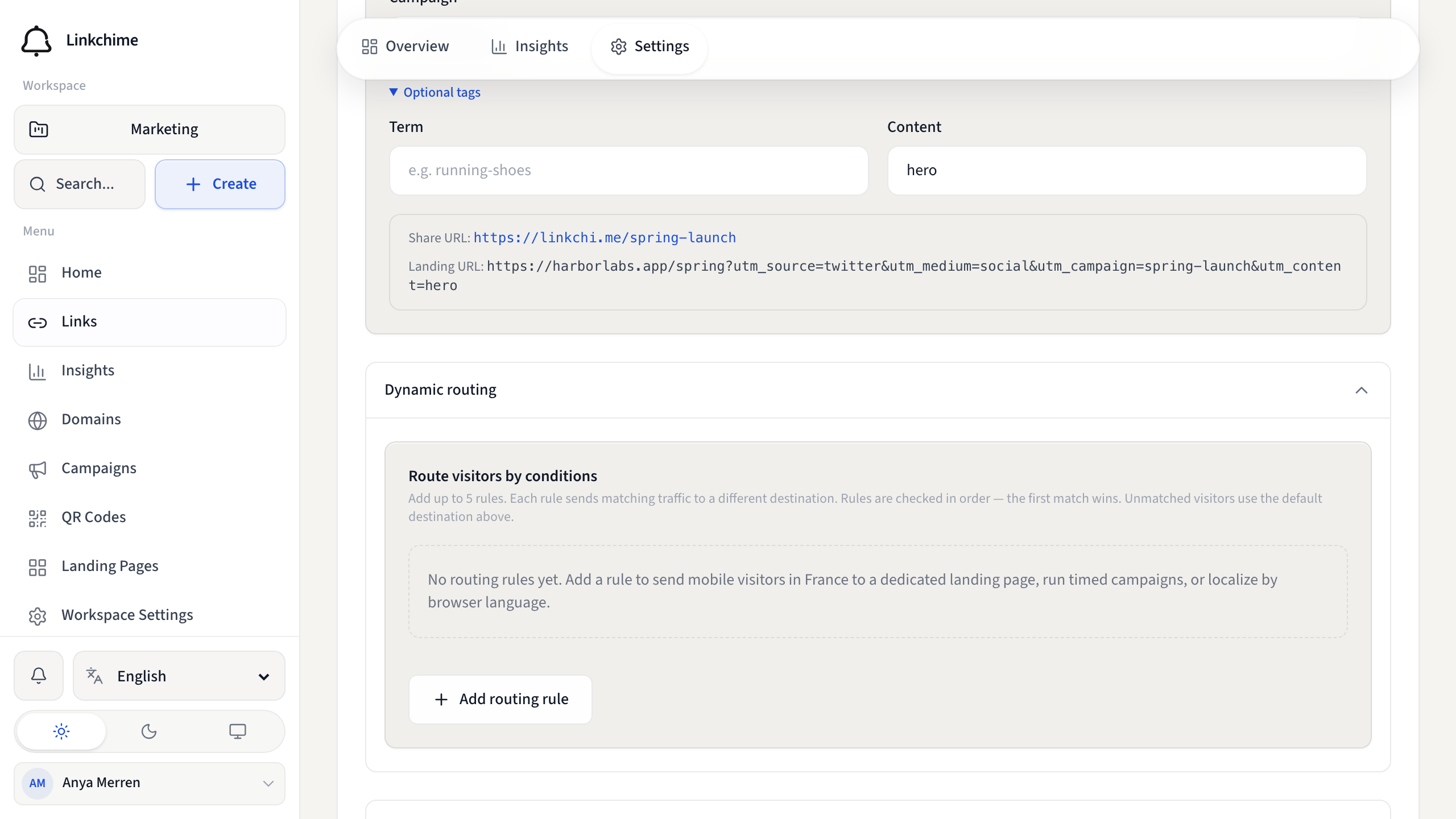Switch to light theme sun icon

pyautogui.click(x=61, y=731)
